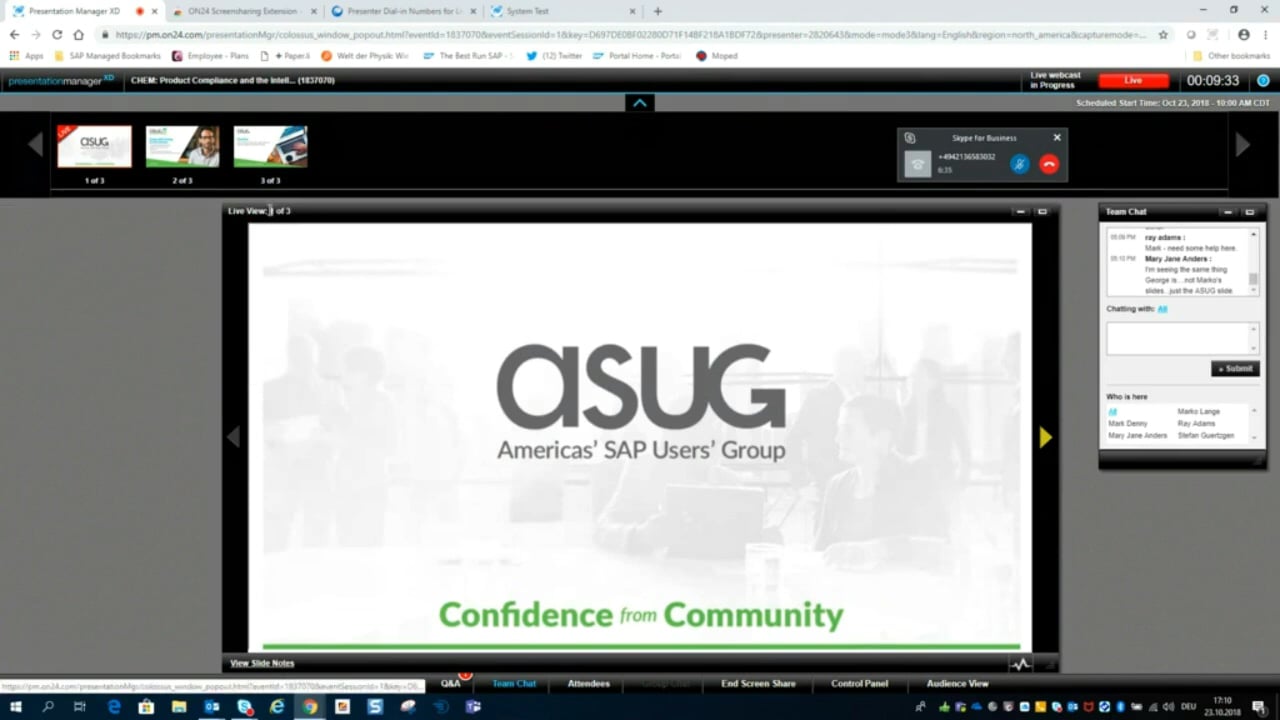The image size is (1280, 720).
Task: Open the Skype call contact avatar
Action: click(918, 164)
